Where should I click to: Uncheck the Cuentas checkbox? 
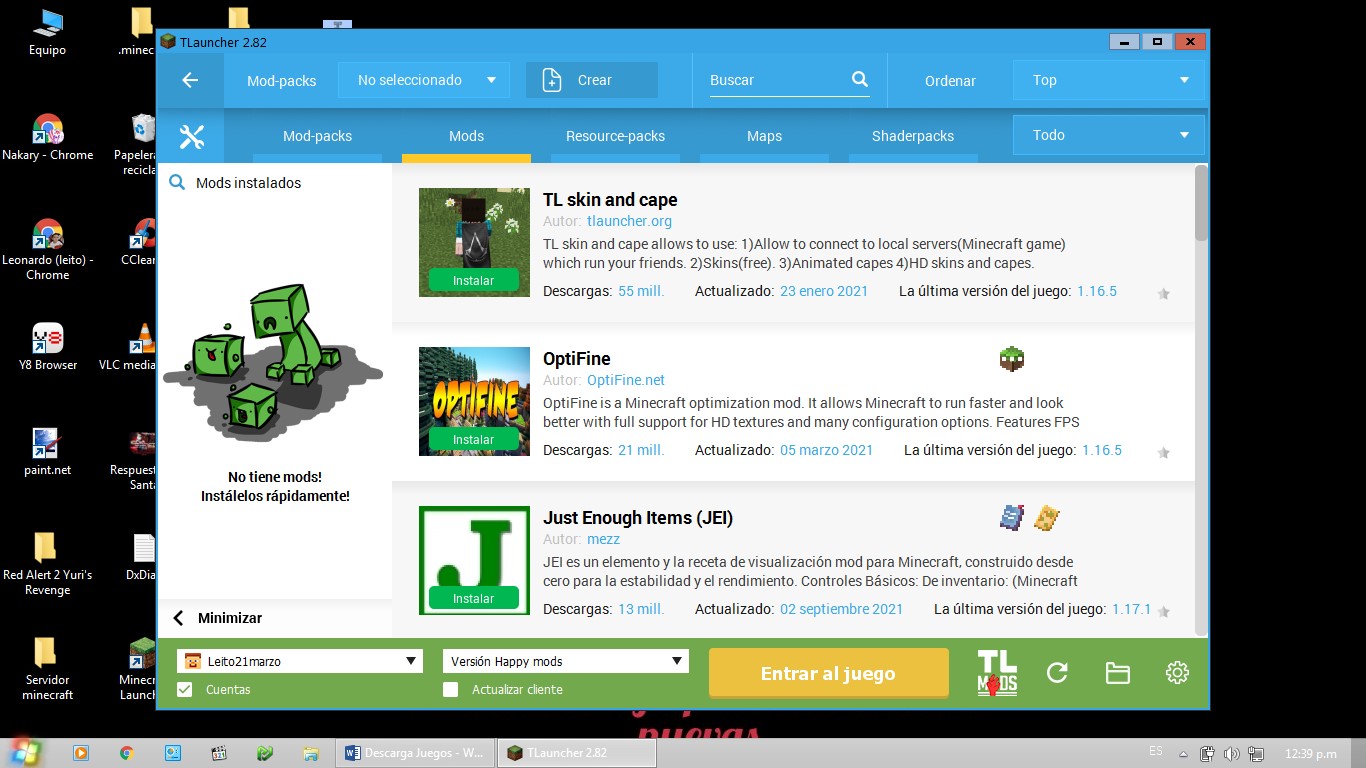[x=184, y=689]
